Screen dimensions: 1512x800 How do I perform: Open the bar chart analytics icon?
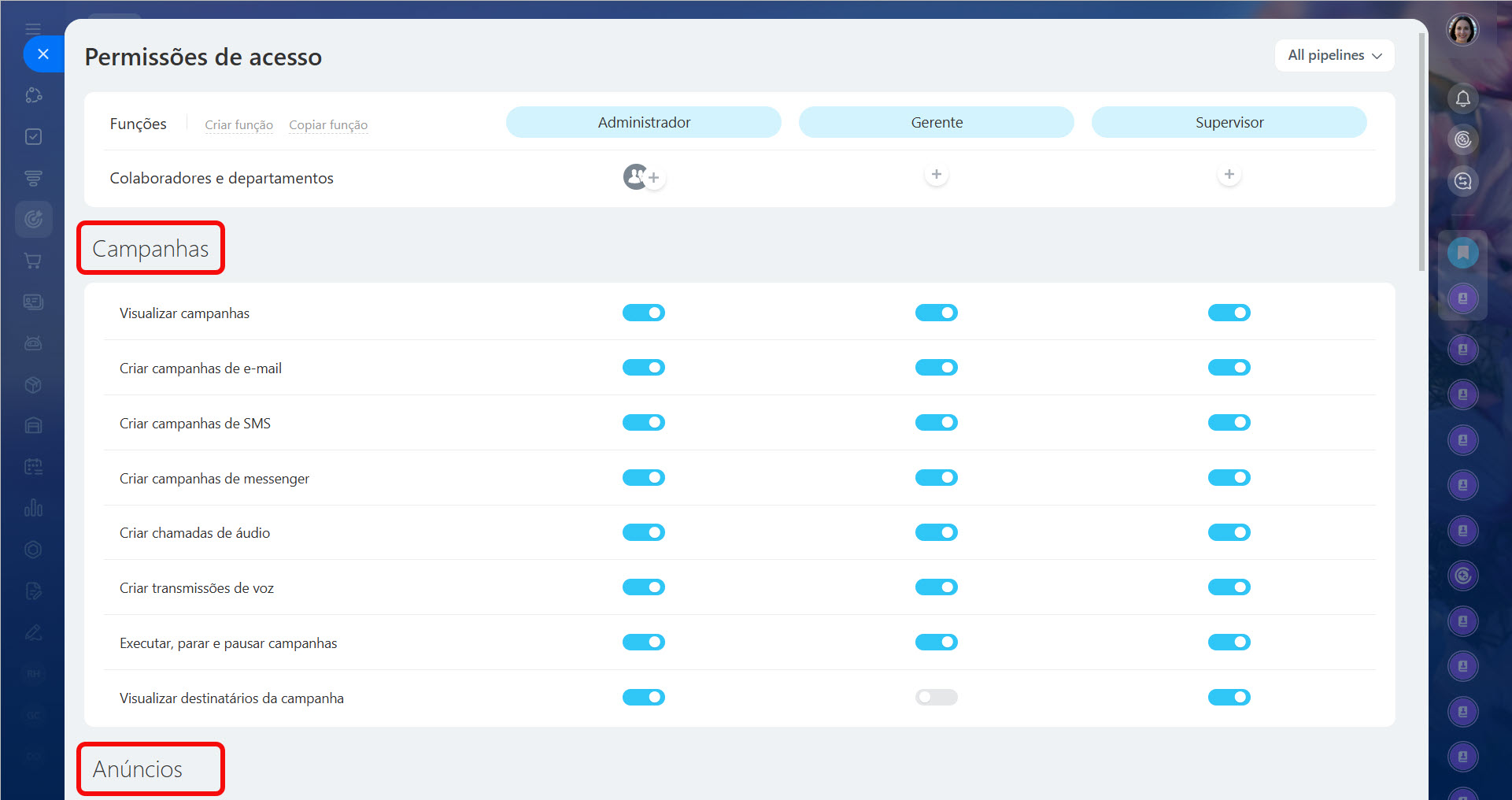click(x=33, y=508)
